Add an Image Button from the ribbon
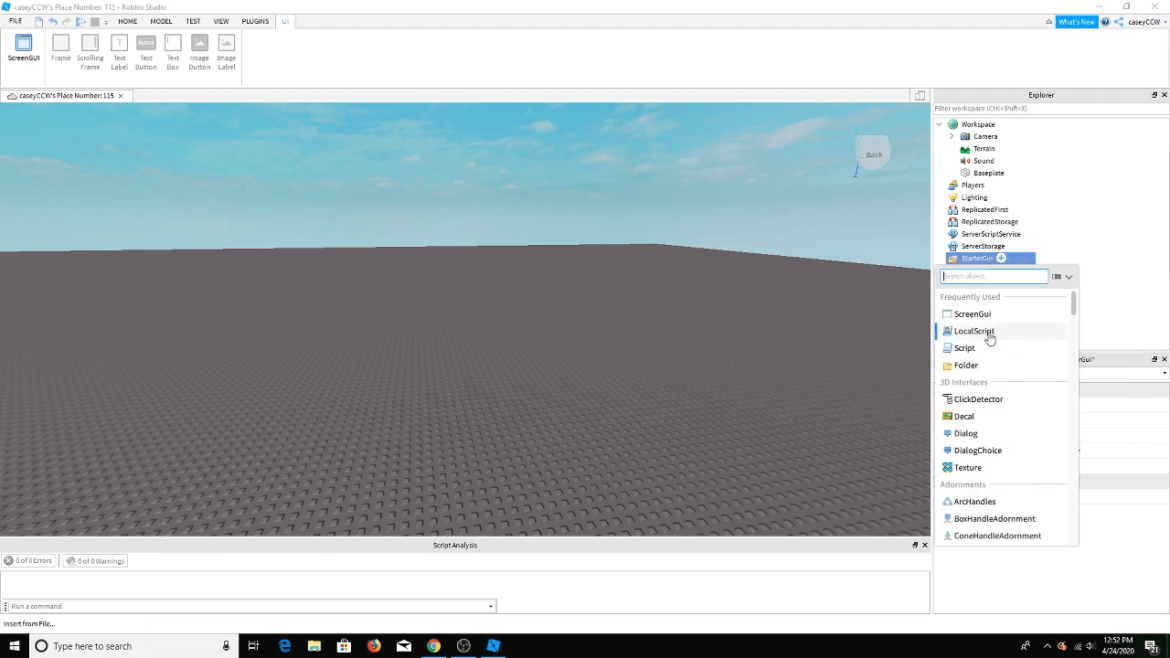1170x658 pixels. (199, 44)
